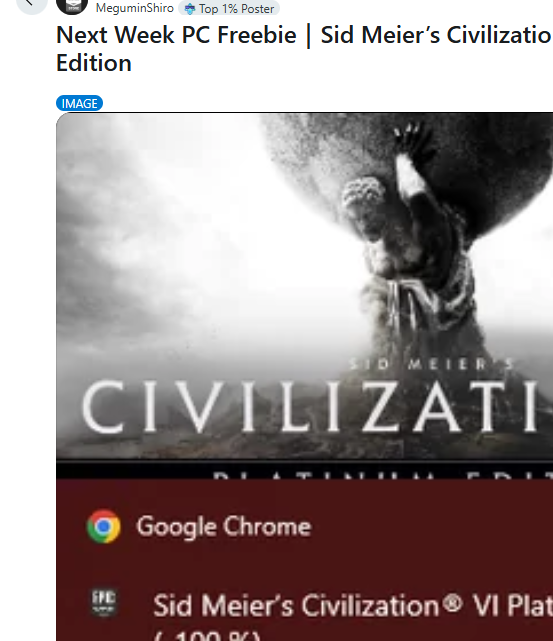This screenshot has width=553, height=641.
Task: Open the poster's round avatar
Action: pyautogui.click(x=72, y=5)
